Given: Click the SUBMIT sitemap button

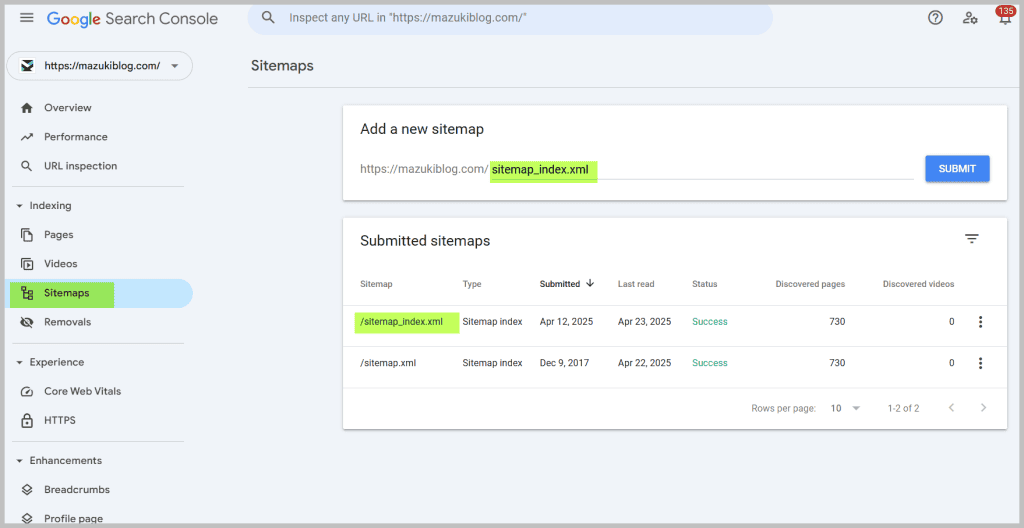Looking at the screenshot, I should click(957, 169).
